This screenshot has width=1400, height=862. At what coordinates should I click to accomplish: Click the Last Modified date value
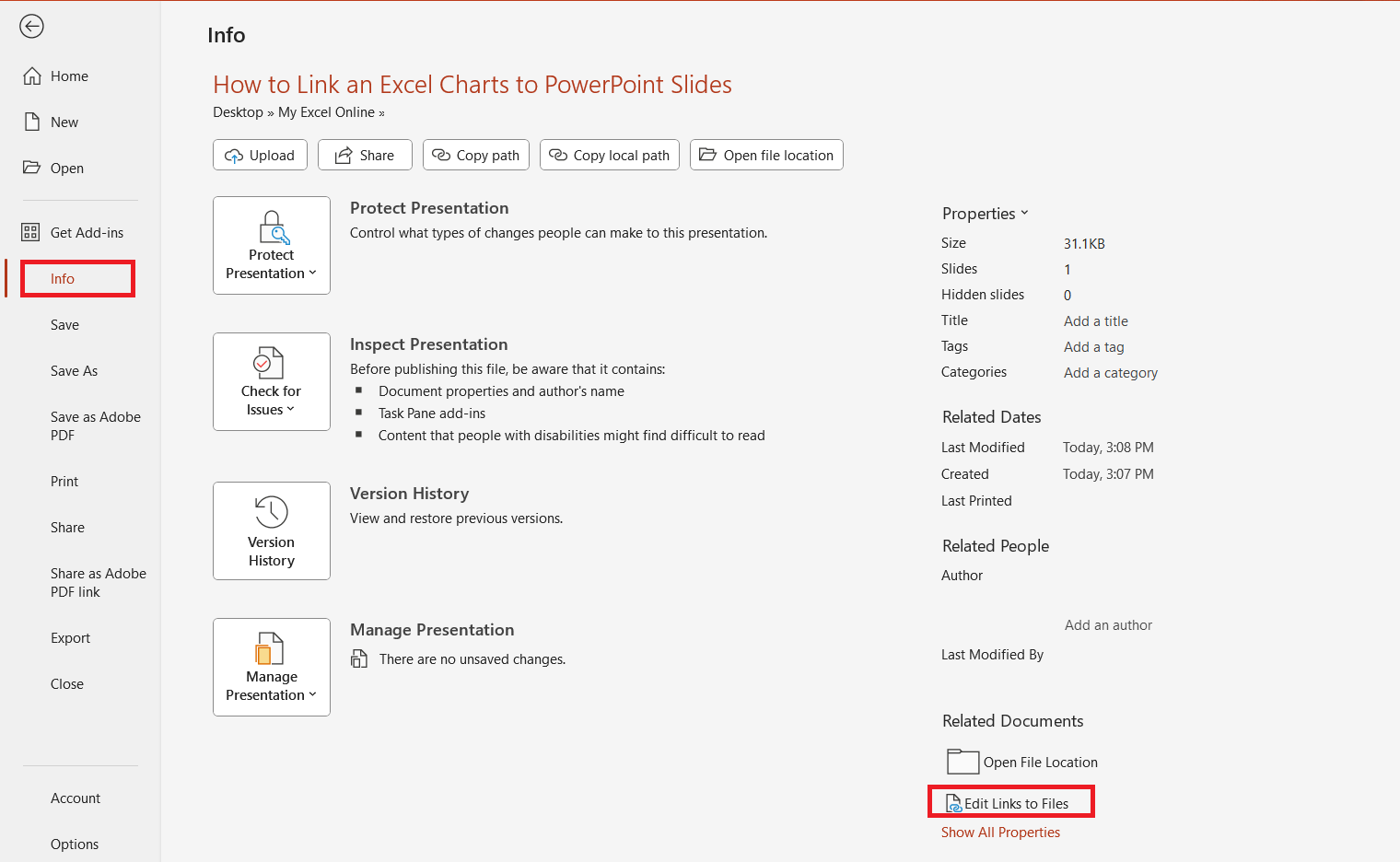click(x=1108, y=448)
